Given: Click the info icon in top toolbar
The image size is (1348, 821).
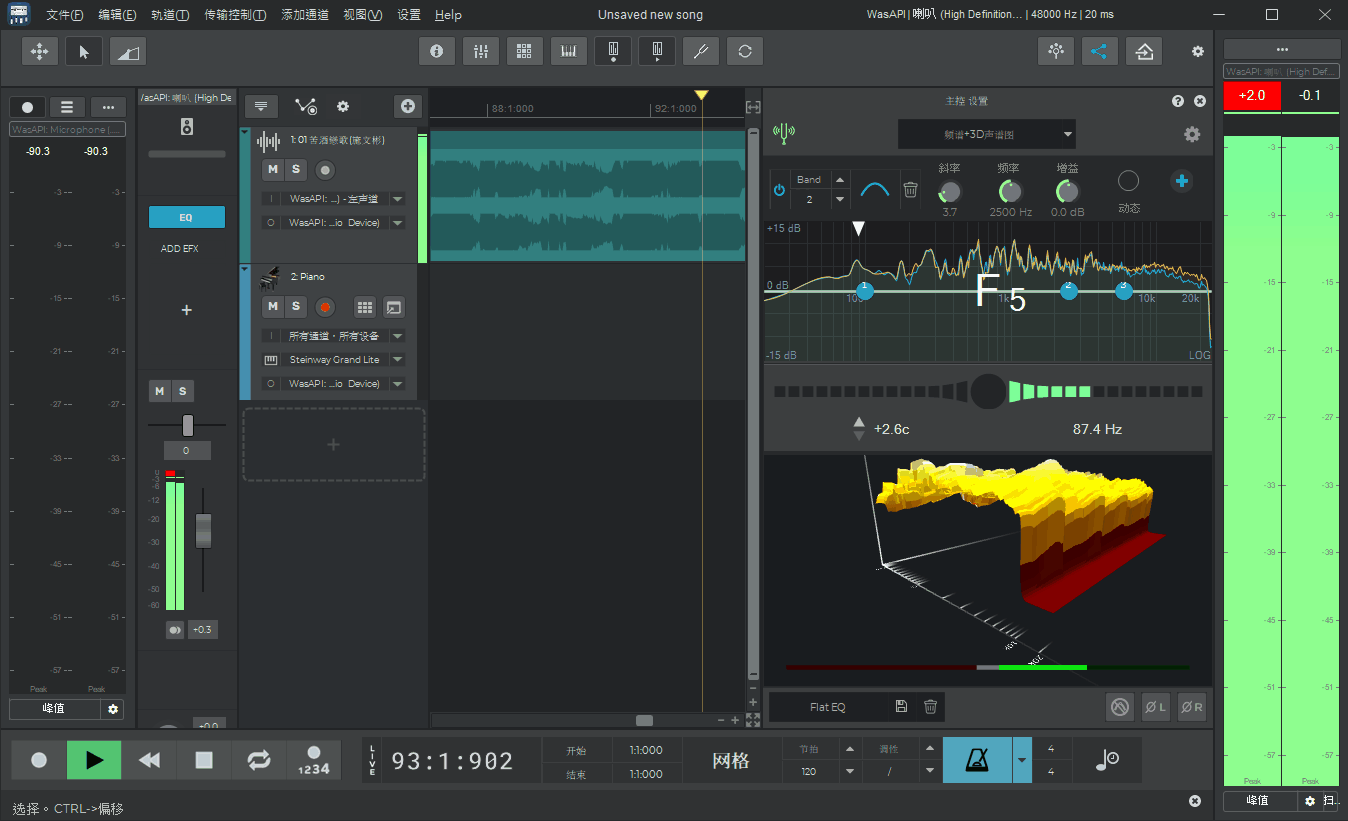Looking at the screenshot, I should pyautogui.click(x=436, y=51).
